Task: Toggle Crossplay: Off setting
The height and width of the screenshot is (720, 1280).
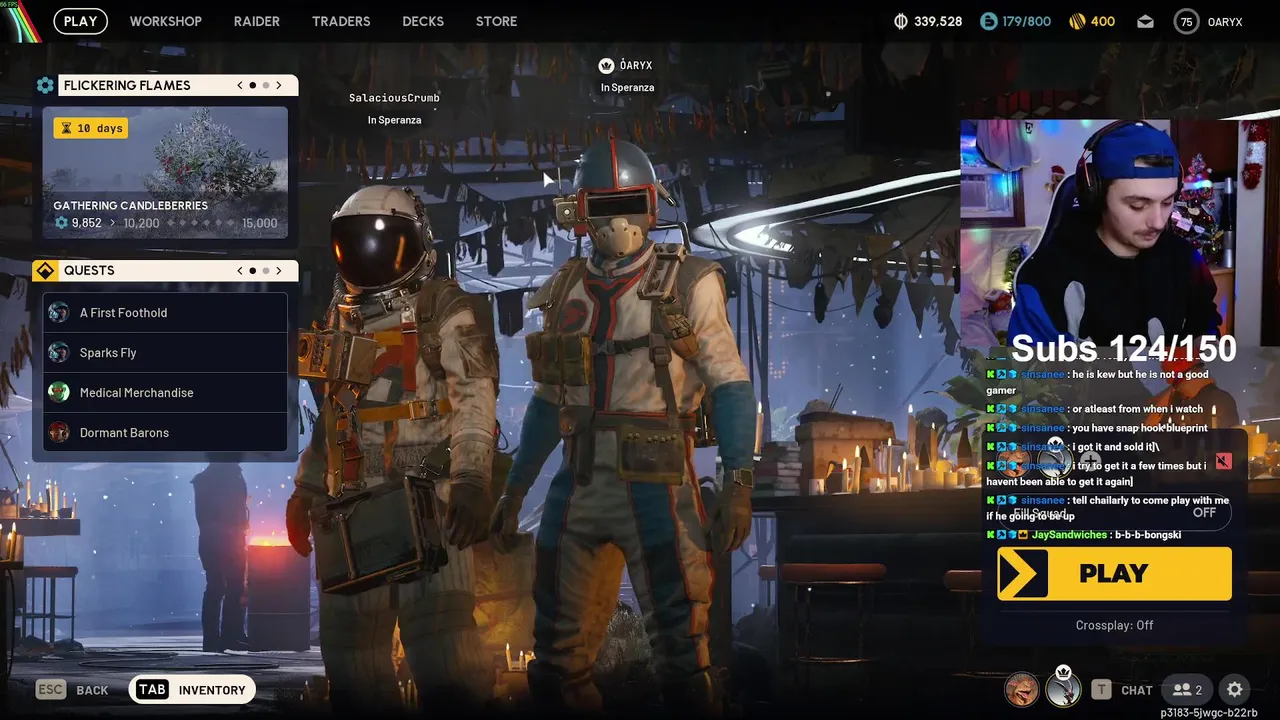Action: tap(1114, 625)
